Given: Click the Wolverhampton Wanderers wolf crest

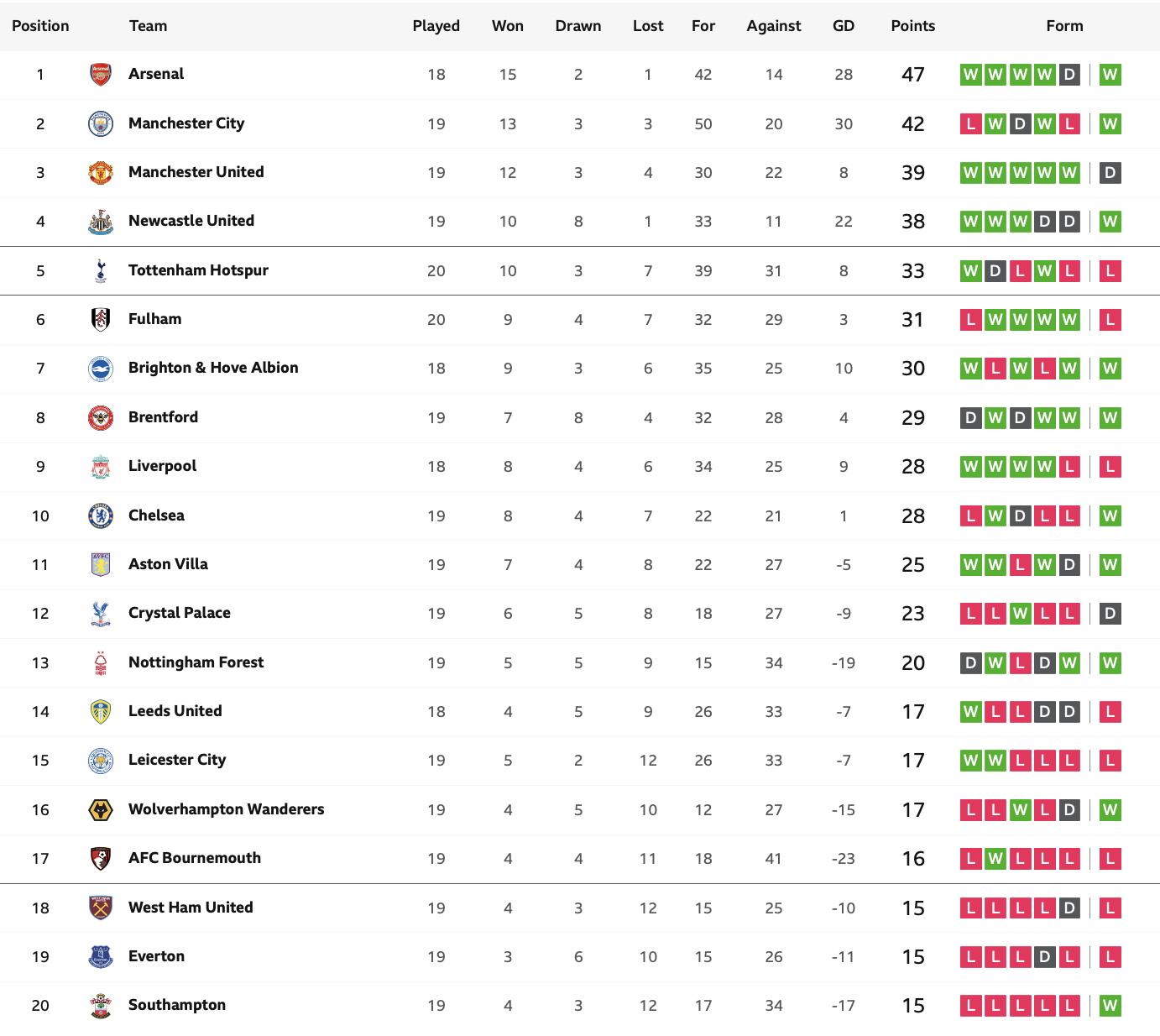Looking at the screenshot, I should (x=101, y=810).
